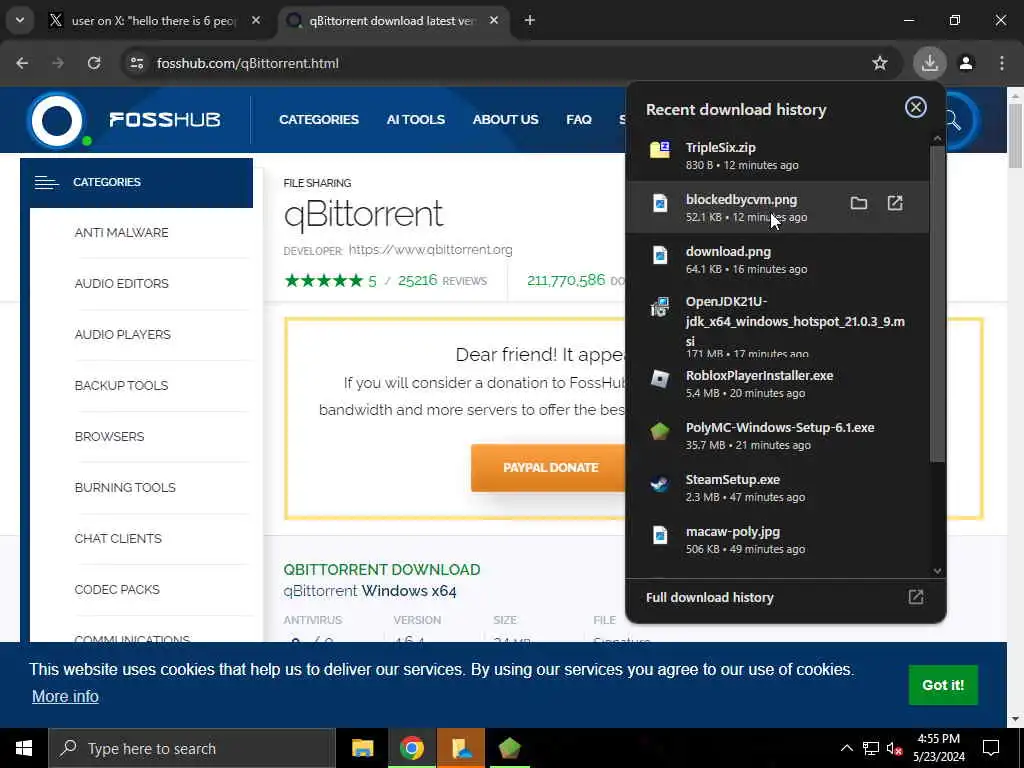Viewport: 1024px width, 768px height.
Task: Open PolyMC-Windows-Setup-6.1.exe entry
Action: tap(777, 436)
